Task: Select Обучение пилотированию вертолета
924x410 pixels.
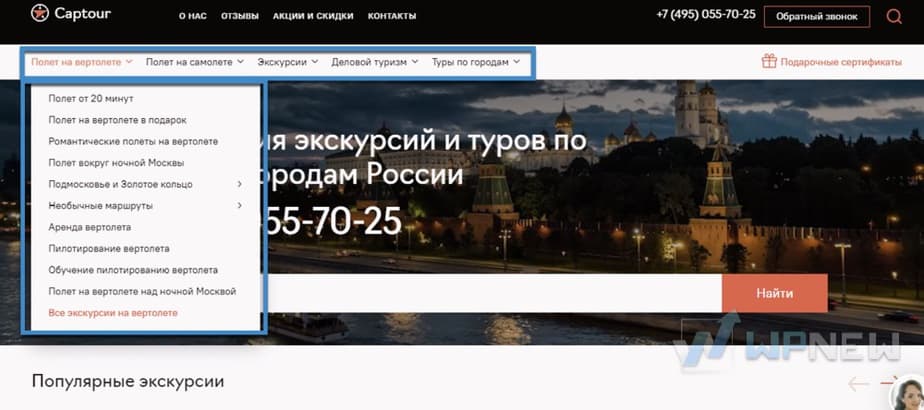Action: [133, 270]
